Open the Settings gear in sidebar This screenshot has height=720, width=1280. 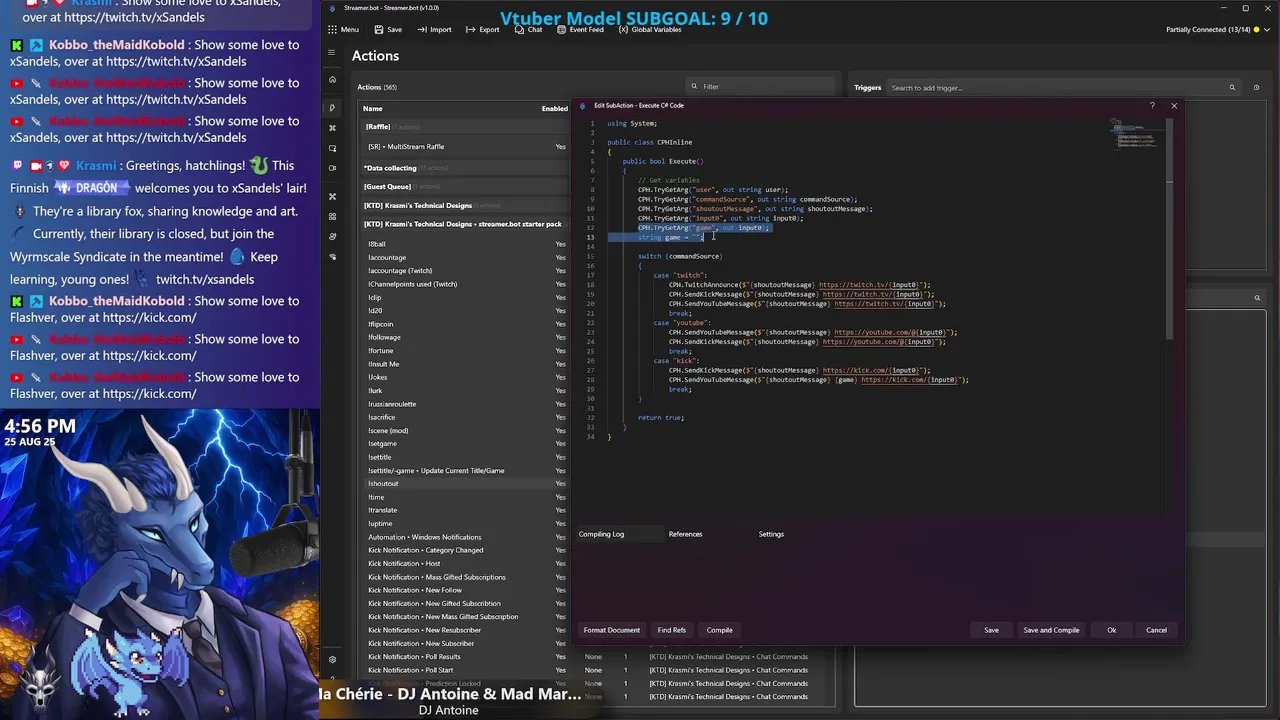332,660
